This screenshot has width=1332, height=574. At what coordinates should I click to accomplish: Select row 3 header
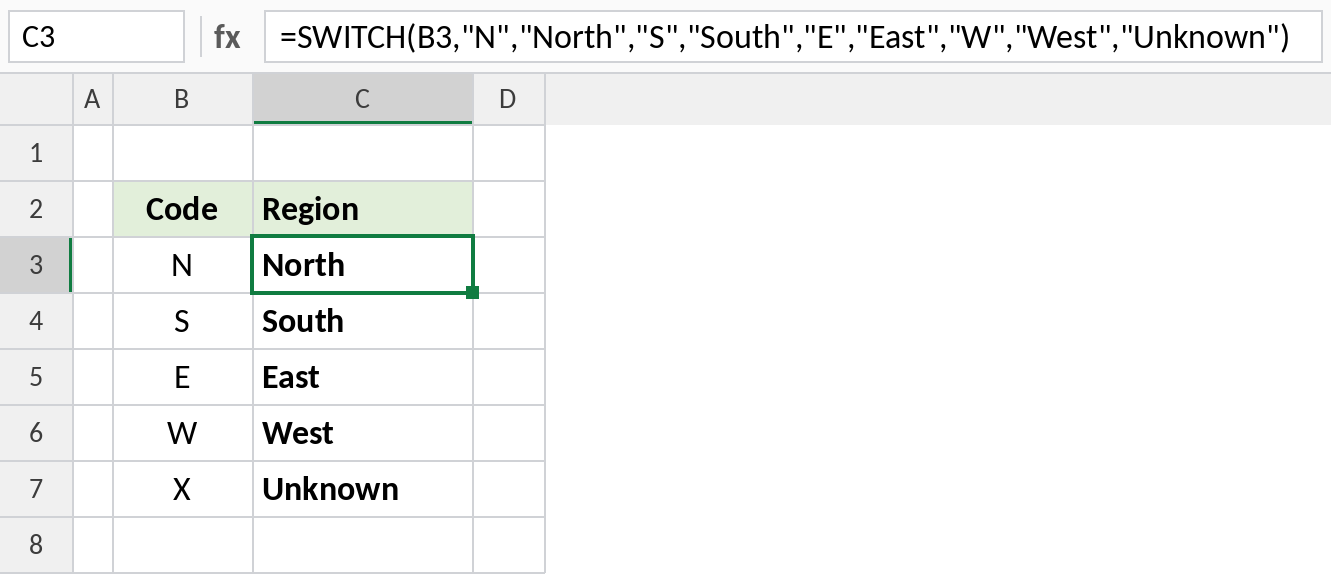(37, 265)
